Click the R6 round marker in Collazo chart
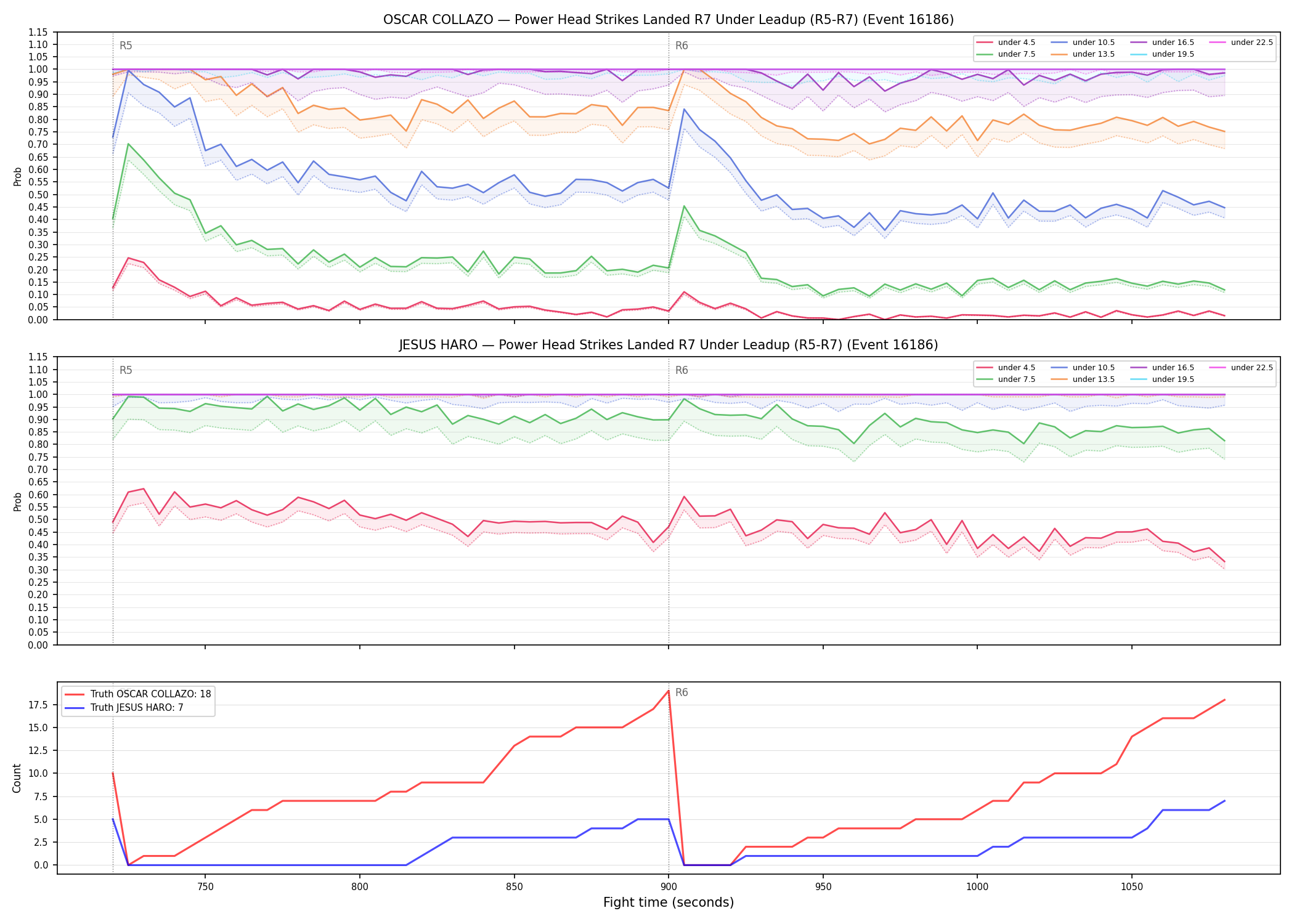 coord(682,46)
